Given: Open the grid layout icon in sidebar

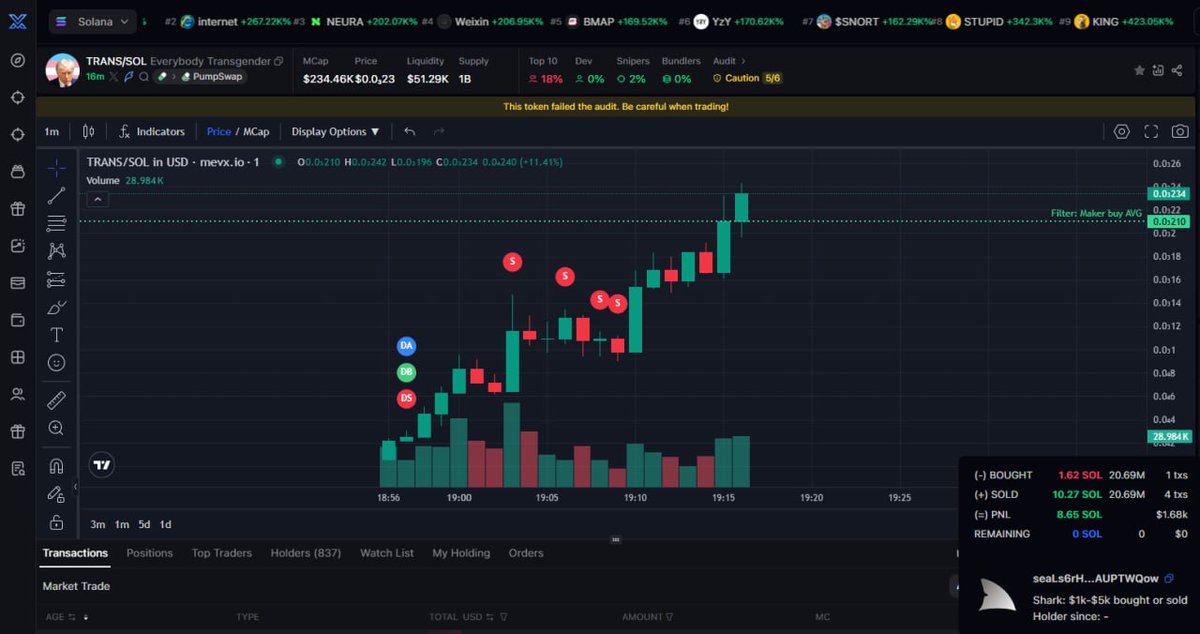Looking at the screenshot, I should [17, 357].
